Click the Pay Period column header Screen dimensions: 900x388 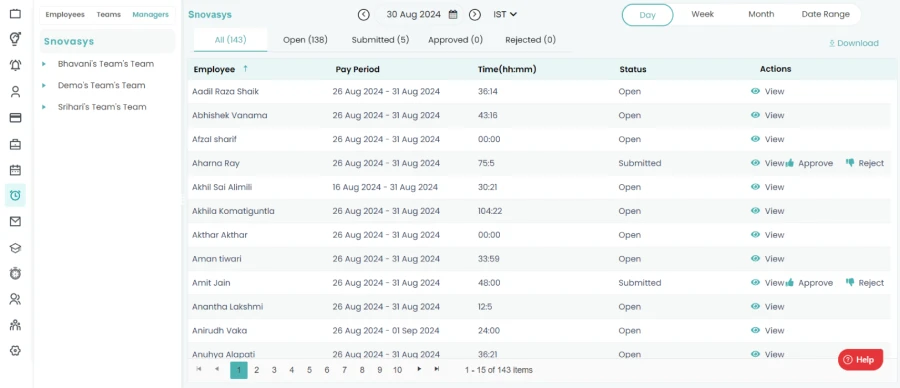point(358,69)
